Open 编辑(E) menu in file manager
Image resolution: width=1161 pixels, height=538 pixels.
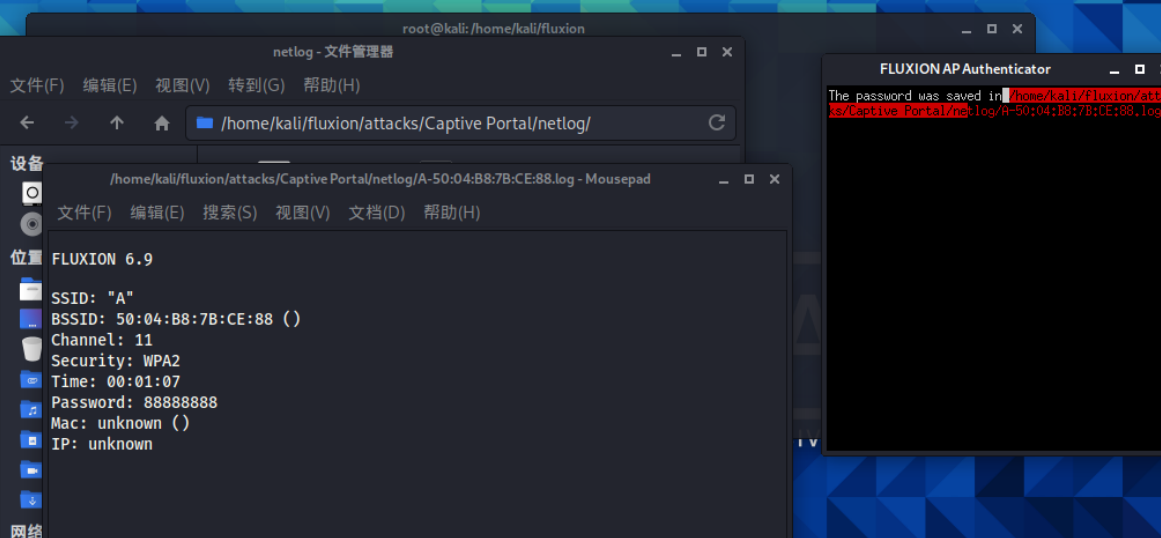tap(110, 86)
